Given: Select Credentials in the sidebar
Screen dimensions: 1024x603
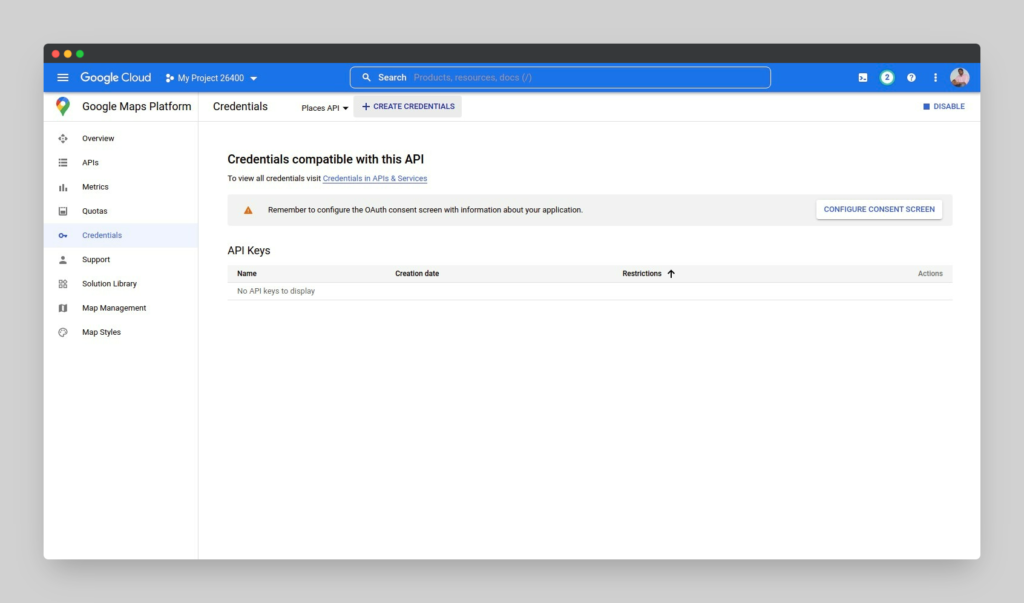Looking at the screenshot, I should click(121, 235).
